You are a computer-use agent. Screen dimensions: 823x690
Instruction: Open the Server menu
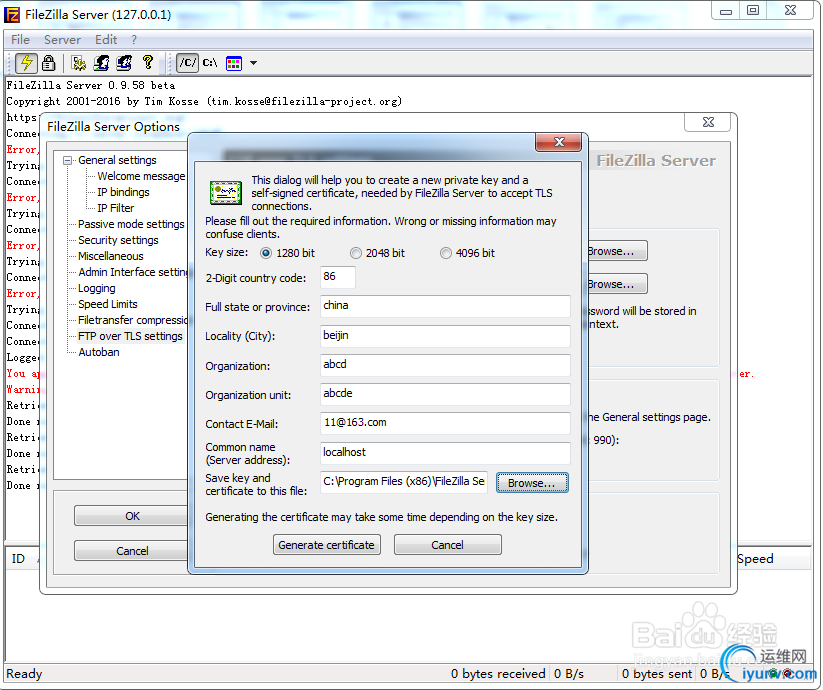pyautogui.click(x=62, y=40)
